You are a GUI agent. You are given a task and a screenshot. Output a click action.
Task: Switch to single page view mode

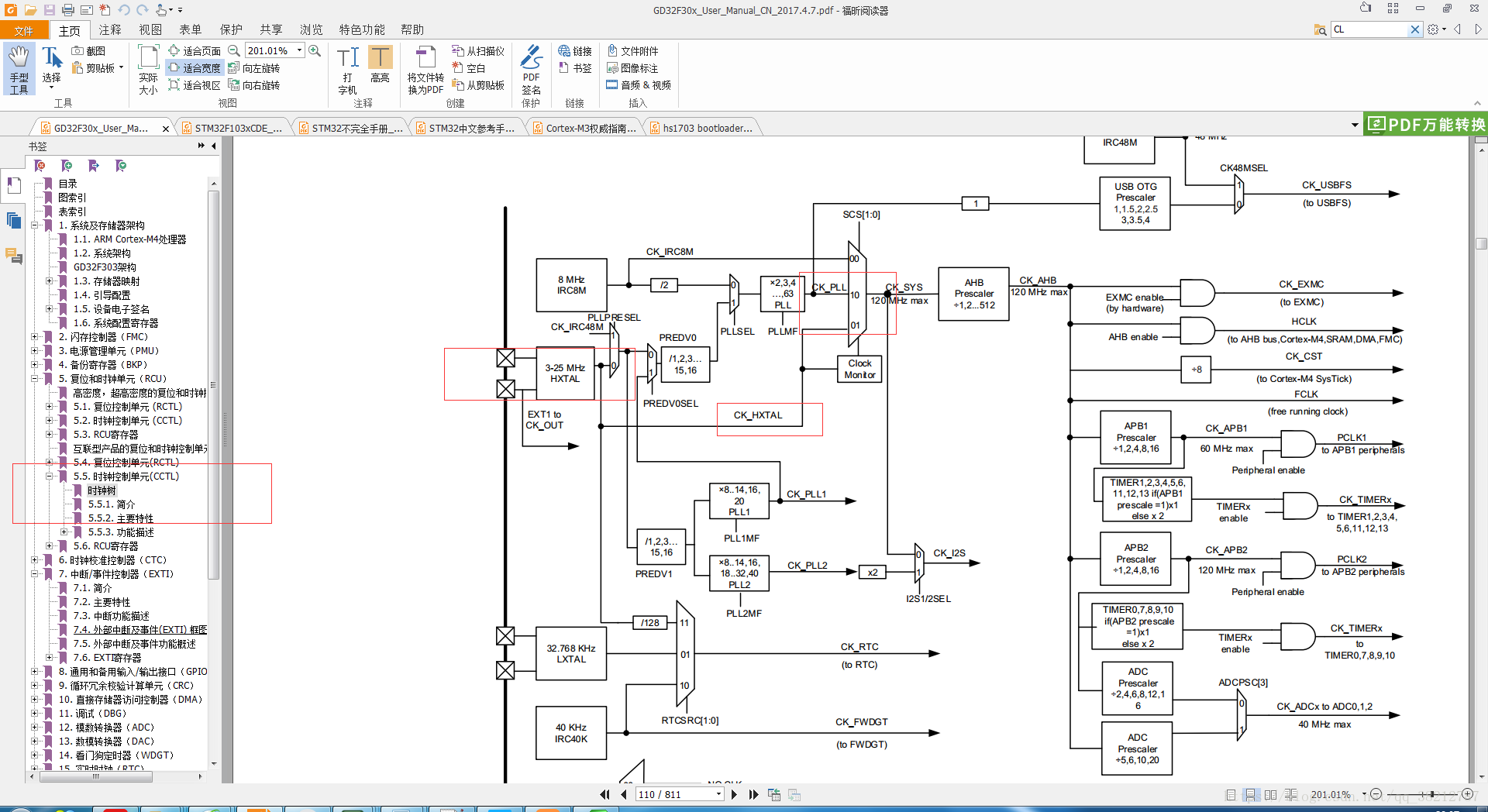pos(1231,795)
